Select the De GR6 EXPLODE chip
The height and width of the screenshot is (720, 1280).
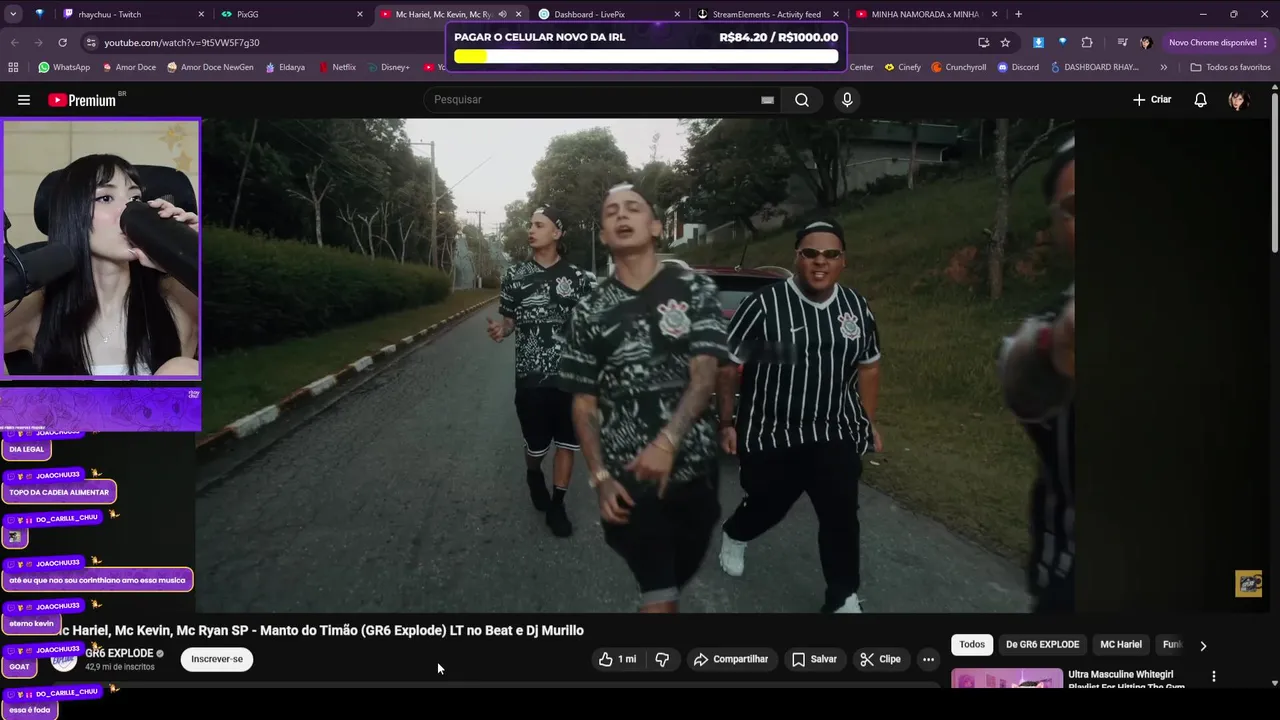1042,645
